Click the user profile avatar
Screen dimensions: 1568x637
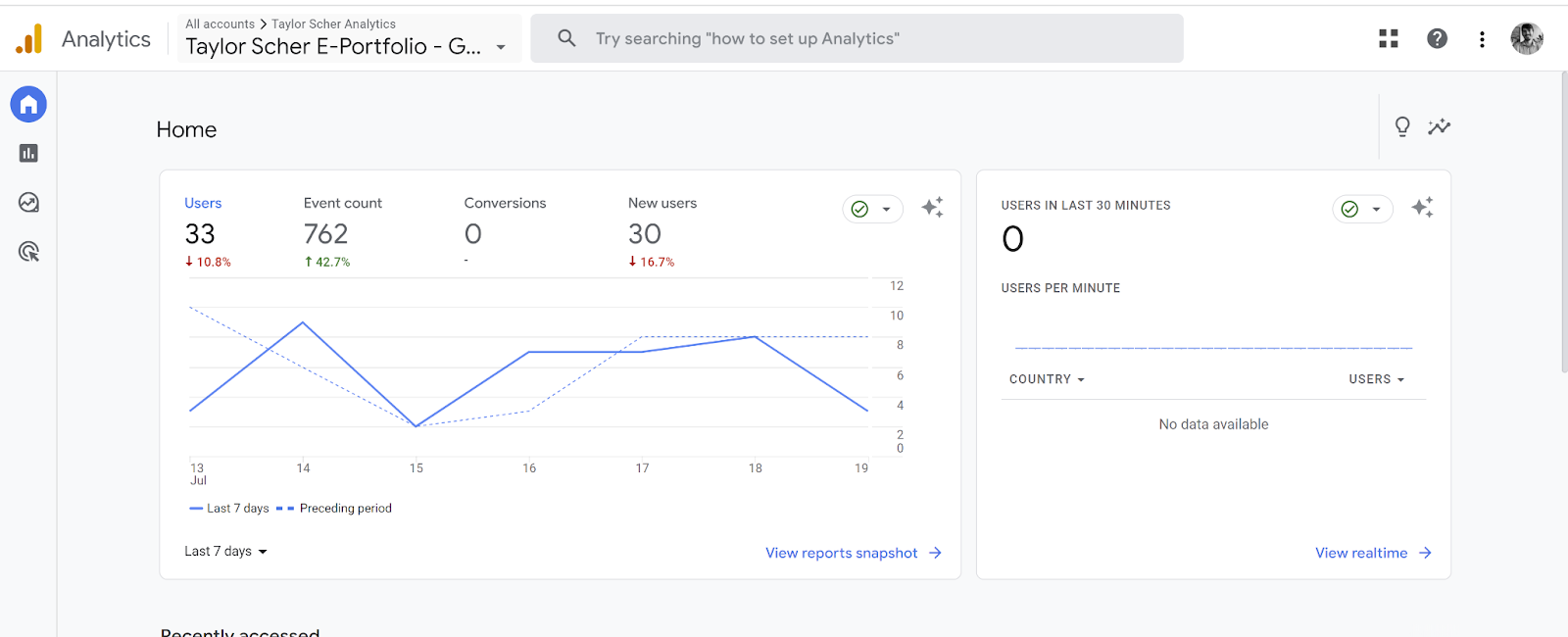tap(1527, 38)
